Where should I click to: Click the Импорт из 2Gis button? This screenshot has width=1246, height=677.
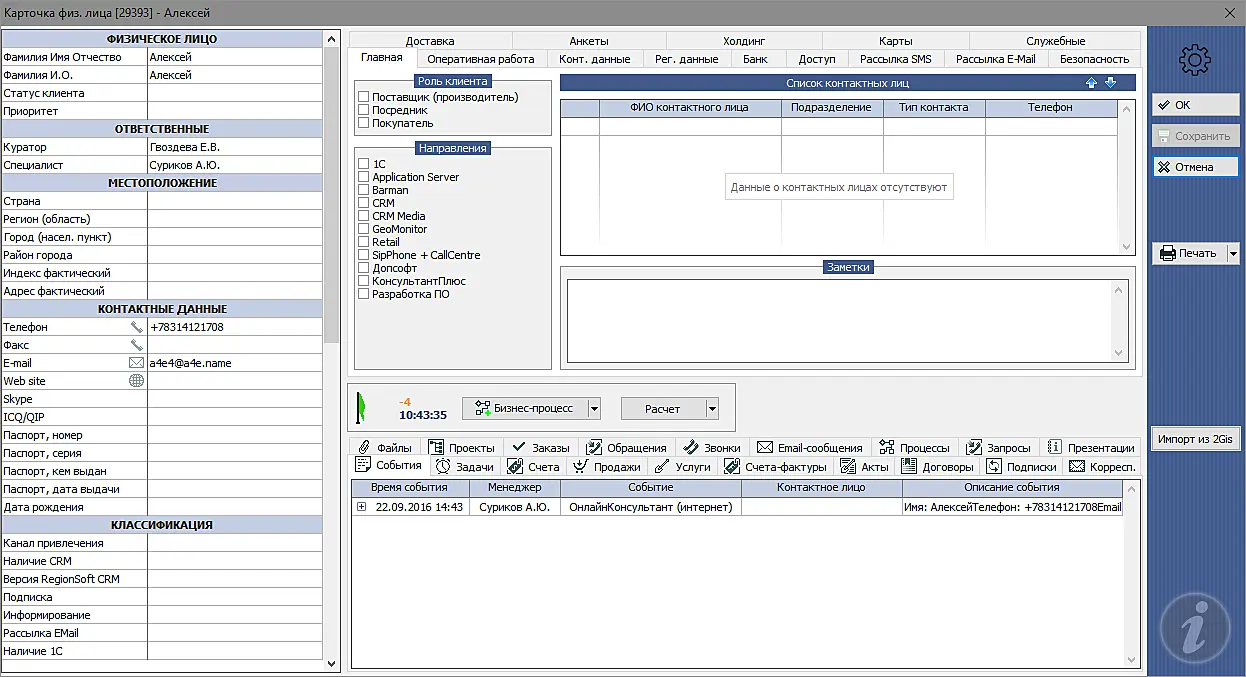(1194, 439)
